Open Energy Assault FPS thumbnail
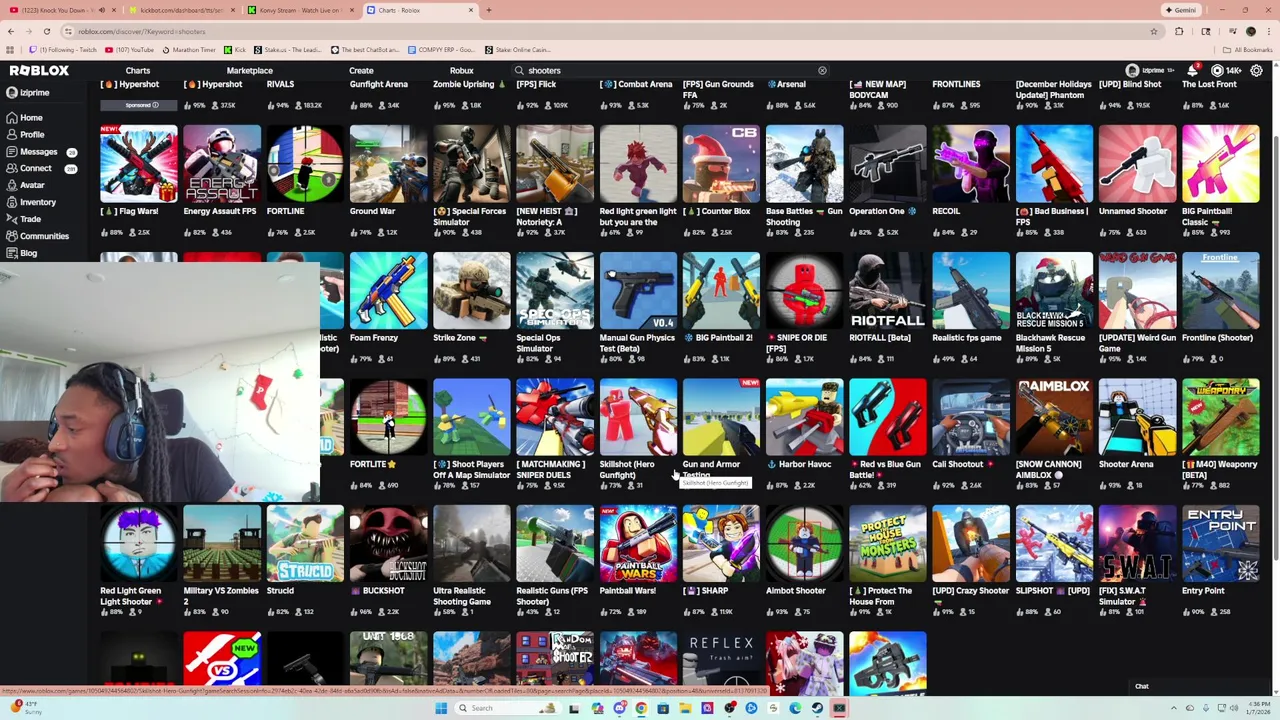1280x720 pixels. (x=222, y=164)
